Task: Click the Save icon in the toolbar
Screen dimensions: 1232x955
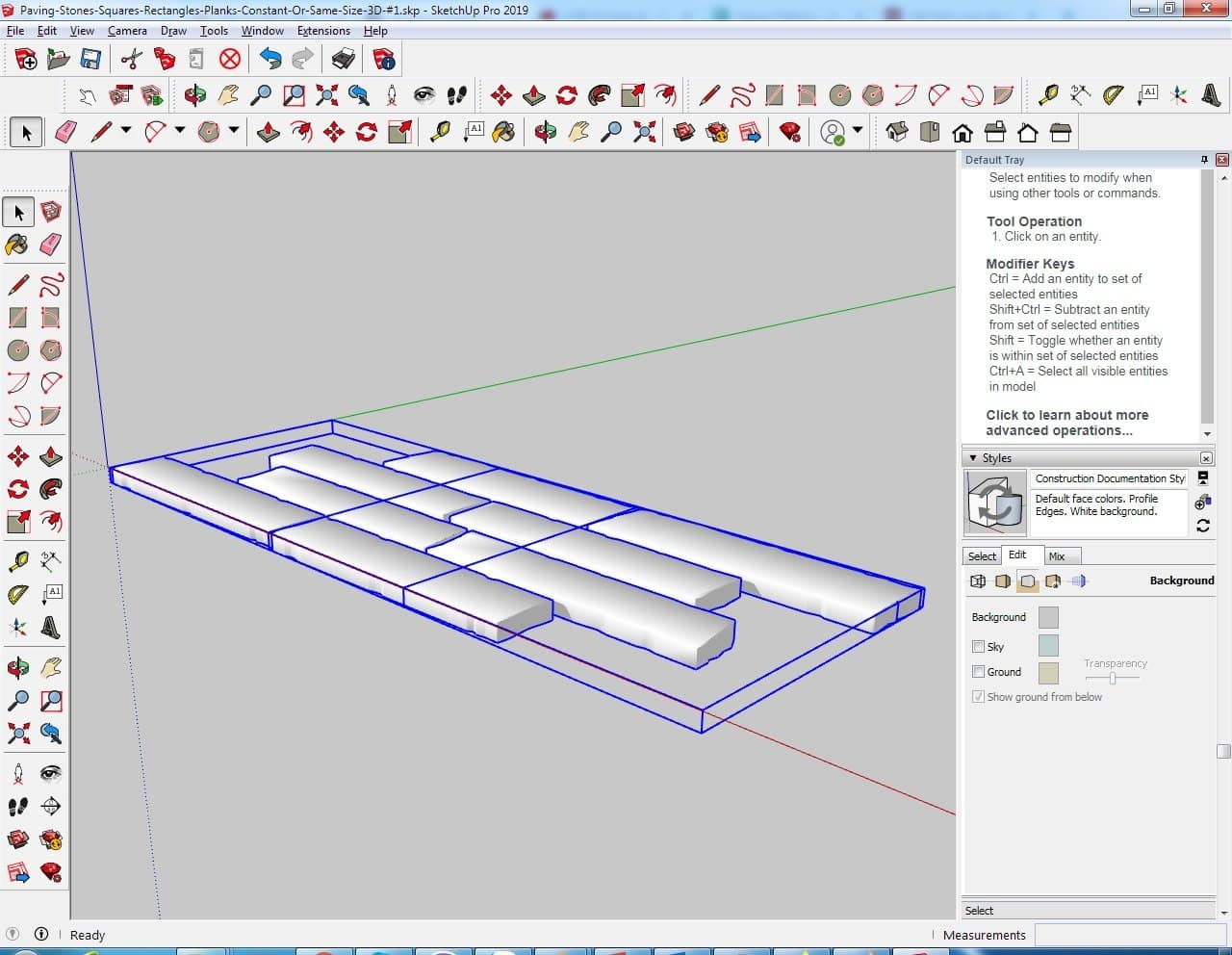Action: click(90, 60)
